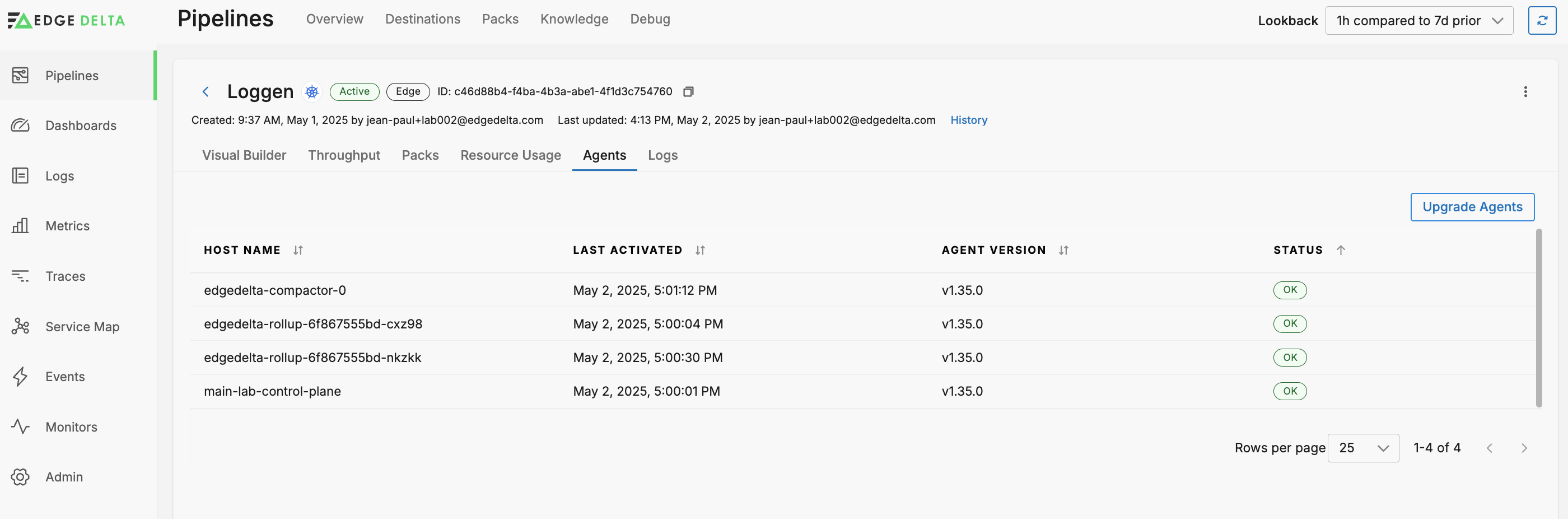Click timestamp May 2, 2025, 5:01:12 PM
The height and width of the screenshot is (519, 1568).
(645, 290)
